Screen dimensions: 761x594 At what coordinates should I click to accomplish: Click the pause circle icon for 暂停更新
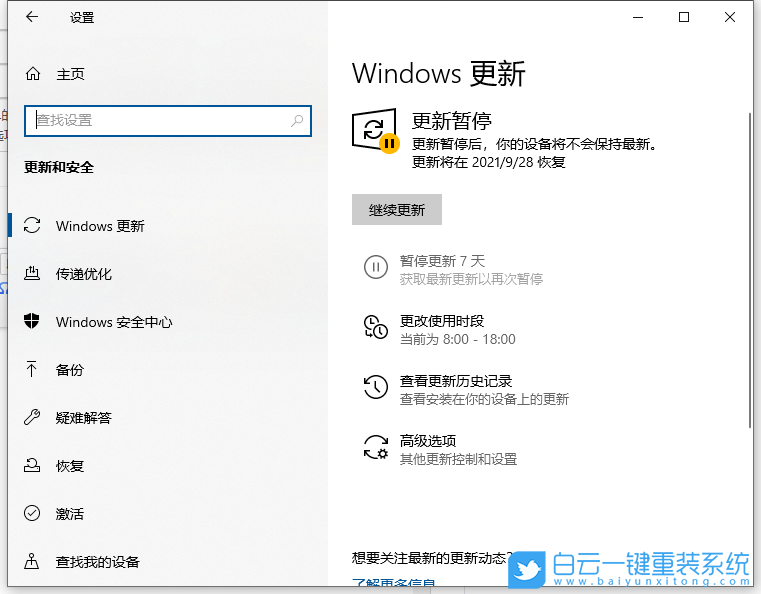[376, 267]
